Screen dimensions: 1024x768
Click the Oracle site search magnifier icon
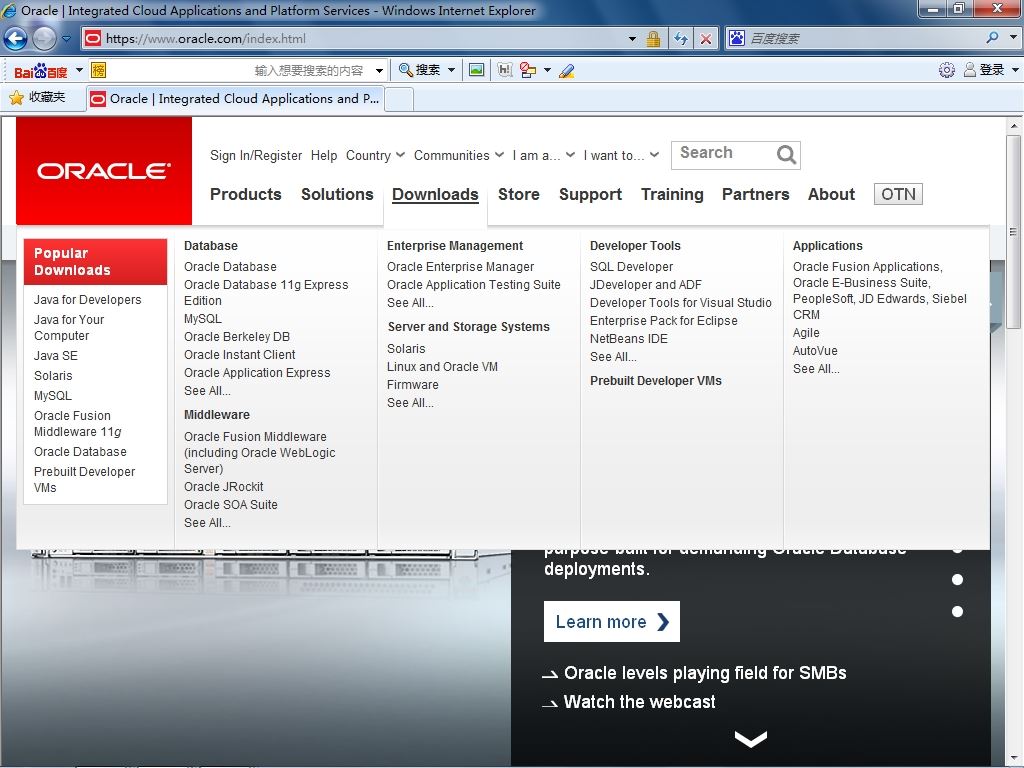(786, 155)
